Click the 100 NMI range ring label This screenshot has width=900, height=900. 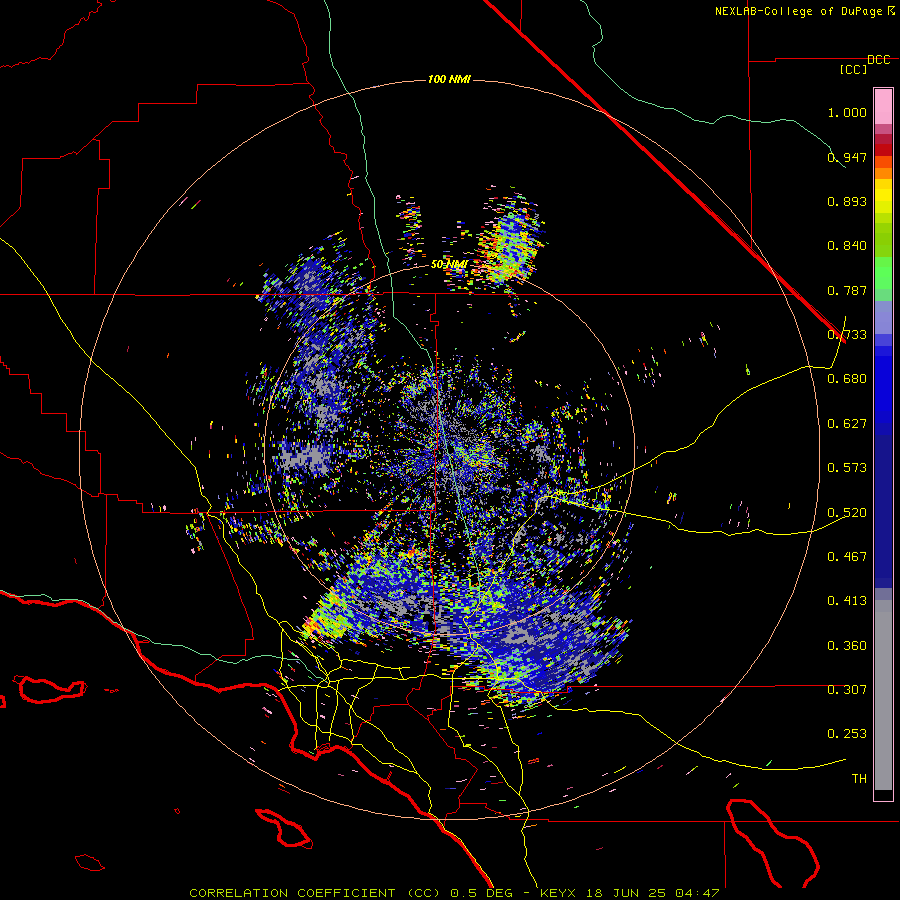coord(449,79)
